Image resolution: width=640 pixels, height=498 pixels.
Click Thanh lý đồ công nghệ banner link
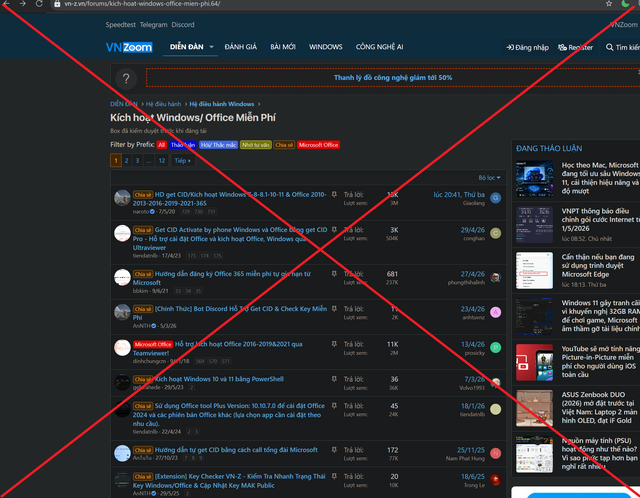coord(393,78)
